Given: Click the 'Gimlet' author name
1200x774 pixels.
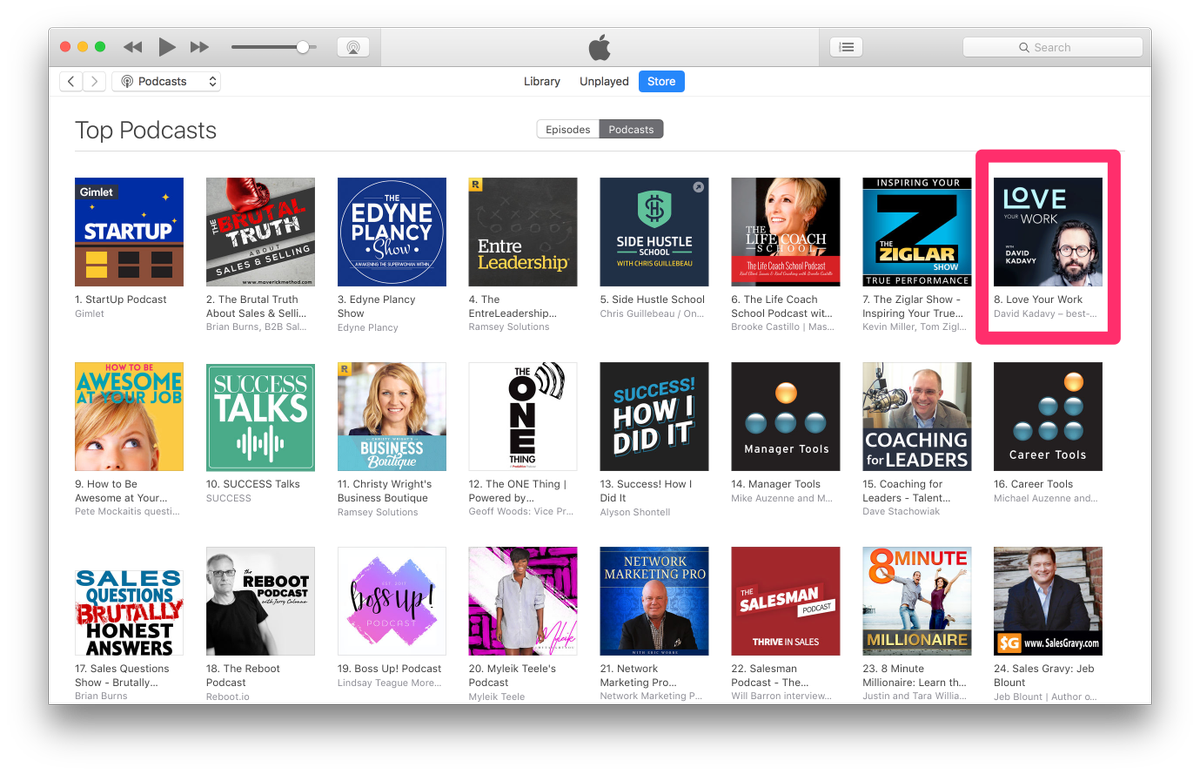Looking at the screenshot, I should tap(89, 313).
